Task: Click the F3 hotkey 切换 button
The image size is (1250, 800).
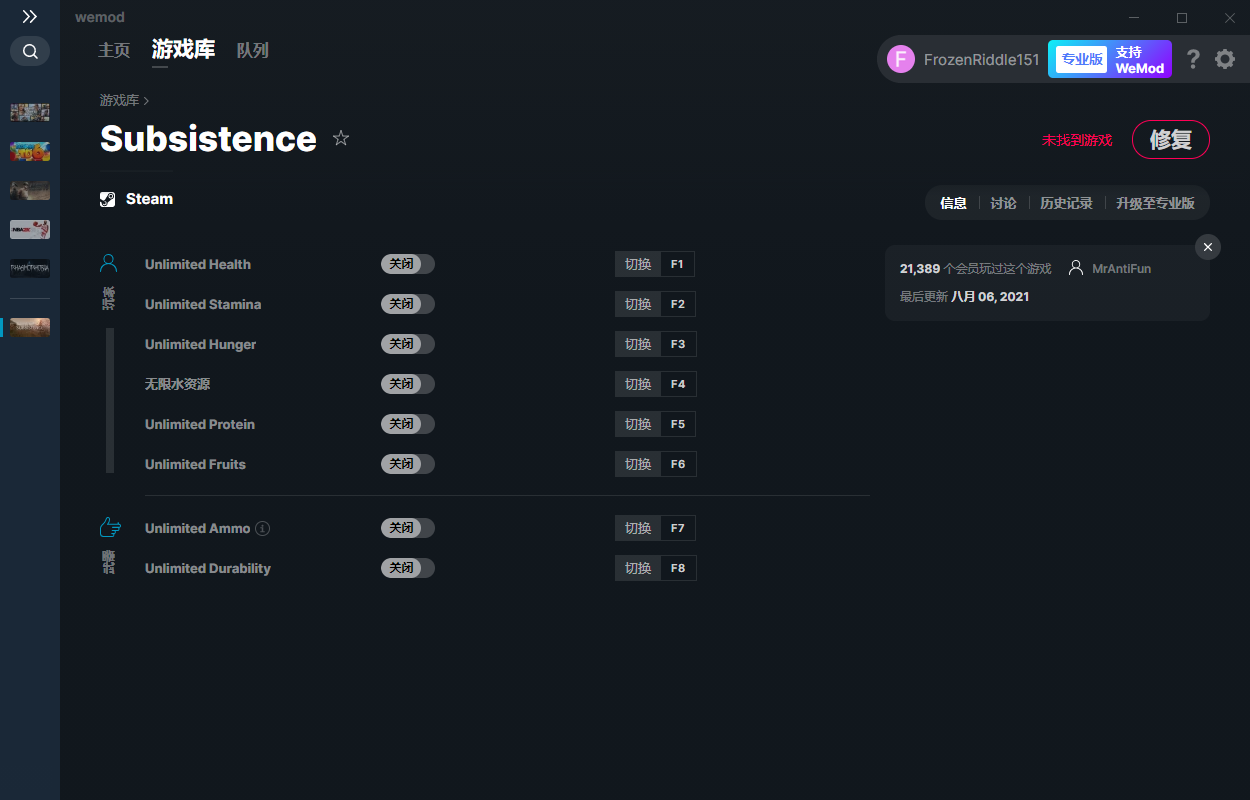Action: [655, 344]
